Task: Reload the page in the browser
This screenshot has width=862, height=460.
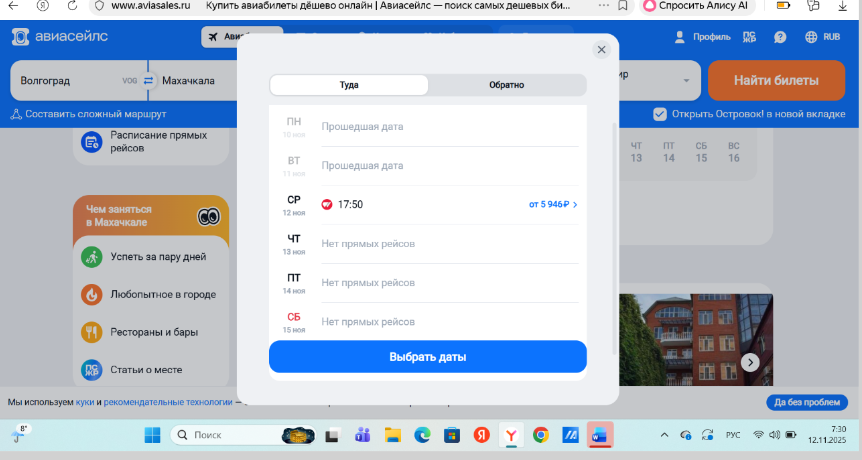Action: pos(72,6)
